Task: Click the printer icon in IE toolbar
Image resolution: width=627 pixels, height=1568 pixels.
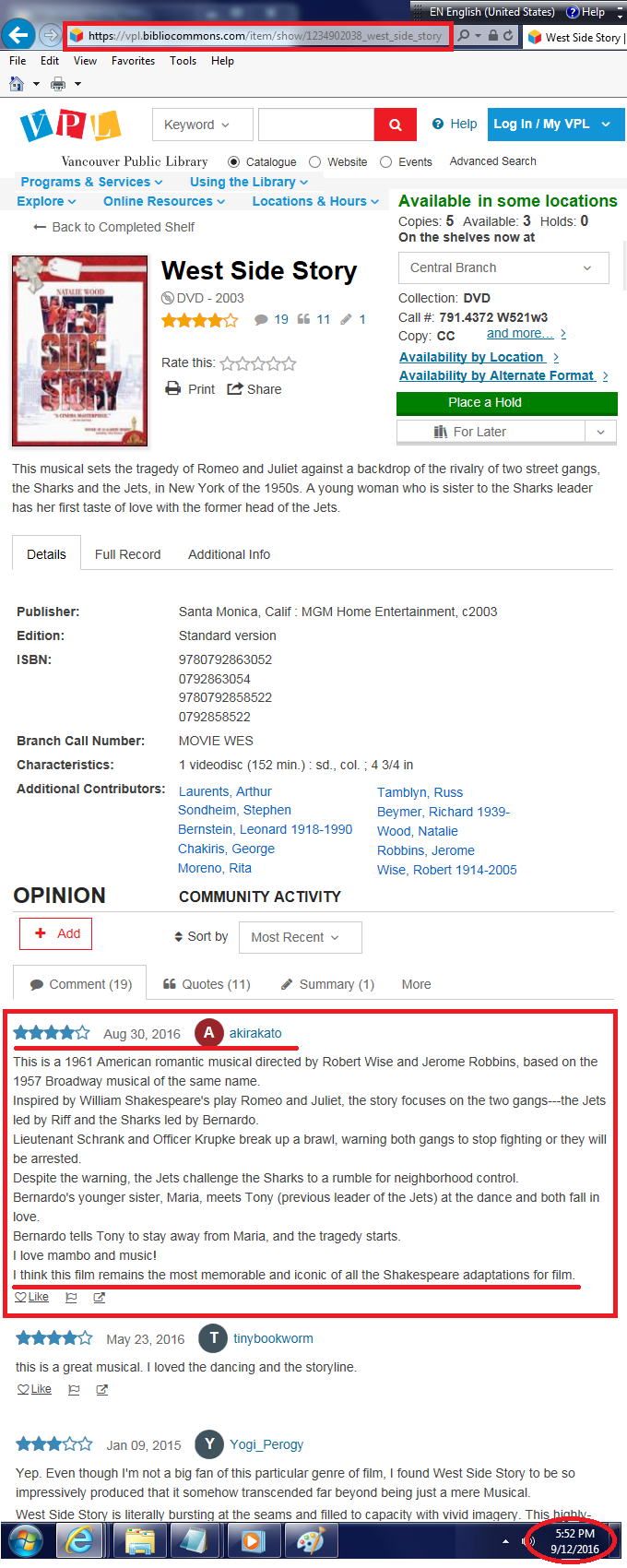Action: pos(58,84)
